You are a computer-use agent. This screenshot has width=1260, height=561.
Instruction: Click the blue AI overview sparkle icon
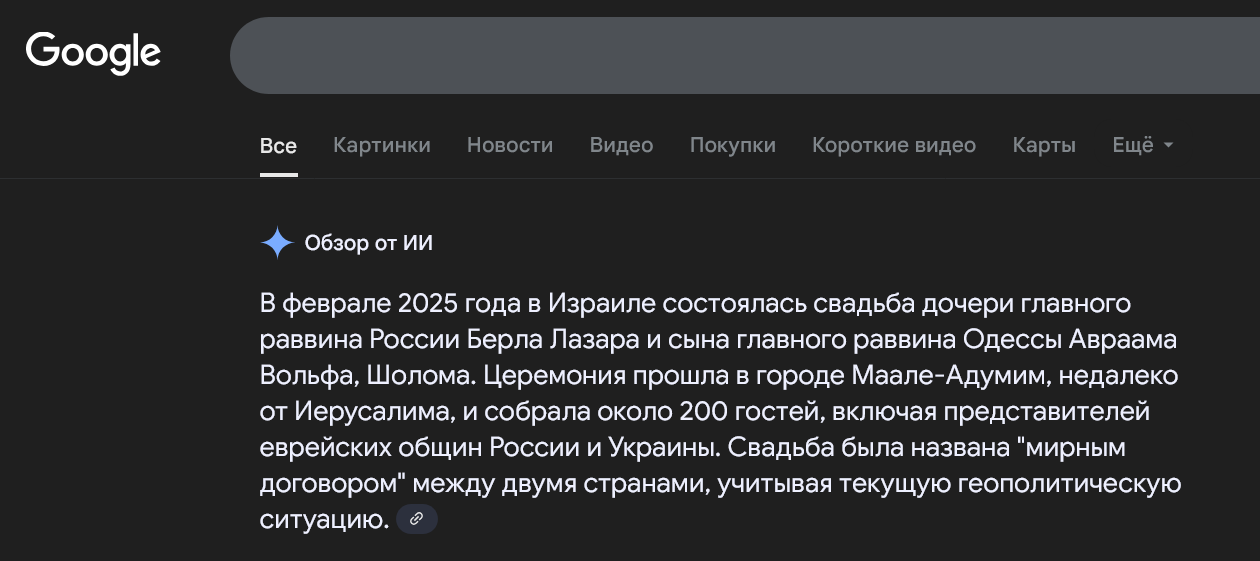click(277, 243)
